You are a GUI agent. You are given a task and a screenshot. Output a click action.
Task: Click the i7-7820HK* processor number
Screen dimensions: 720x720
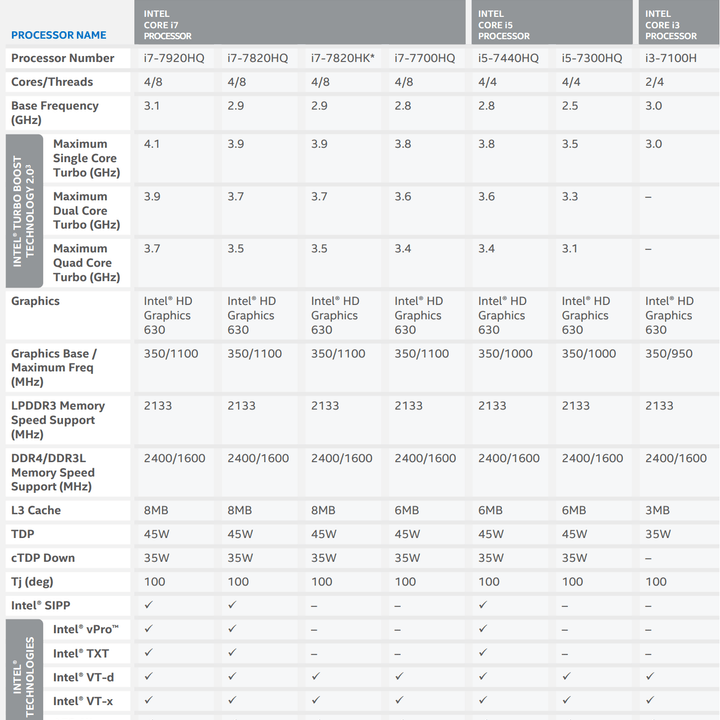tap(343, 58)
